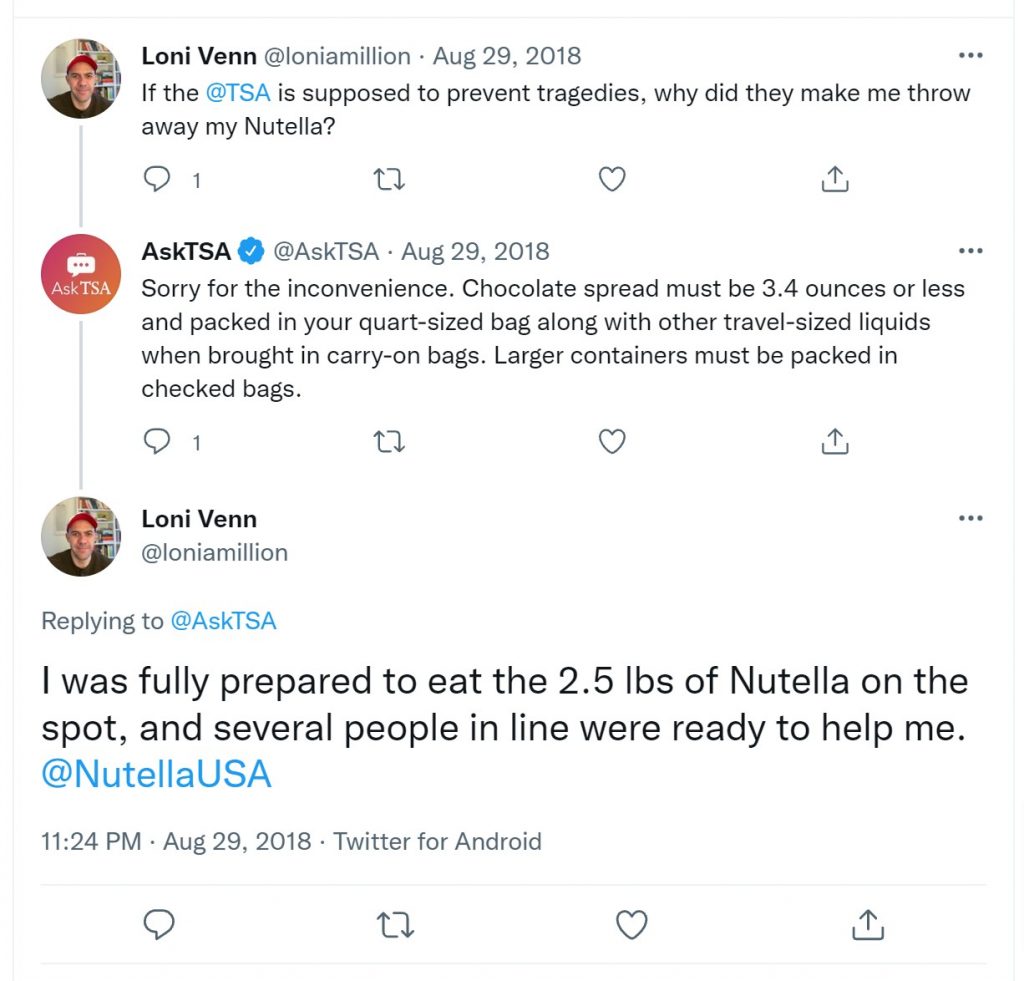Reply to Loni Venn's first tweet
This screenshot has width=1024, height=981.
point(157,179)
